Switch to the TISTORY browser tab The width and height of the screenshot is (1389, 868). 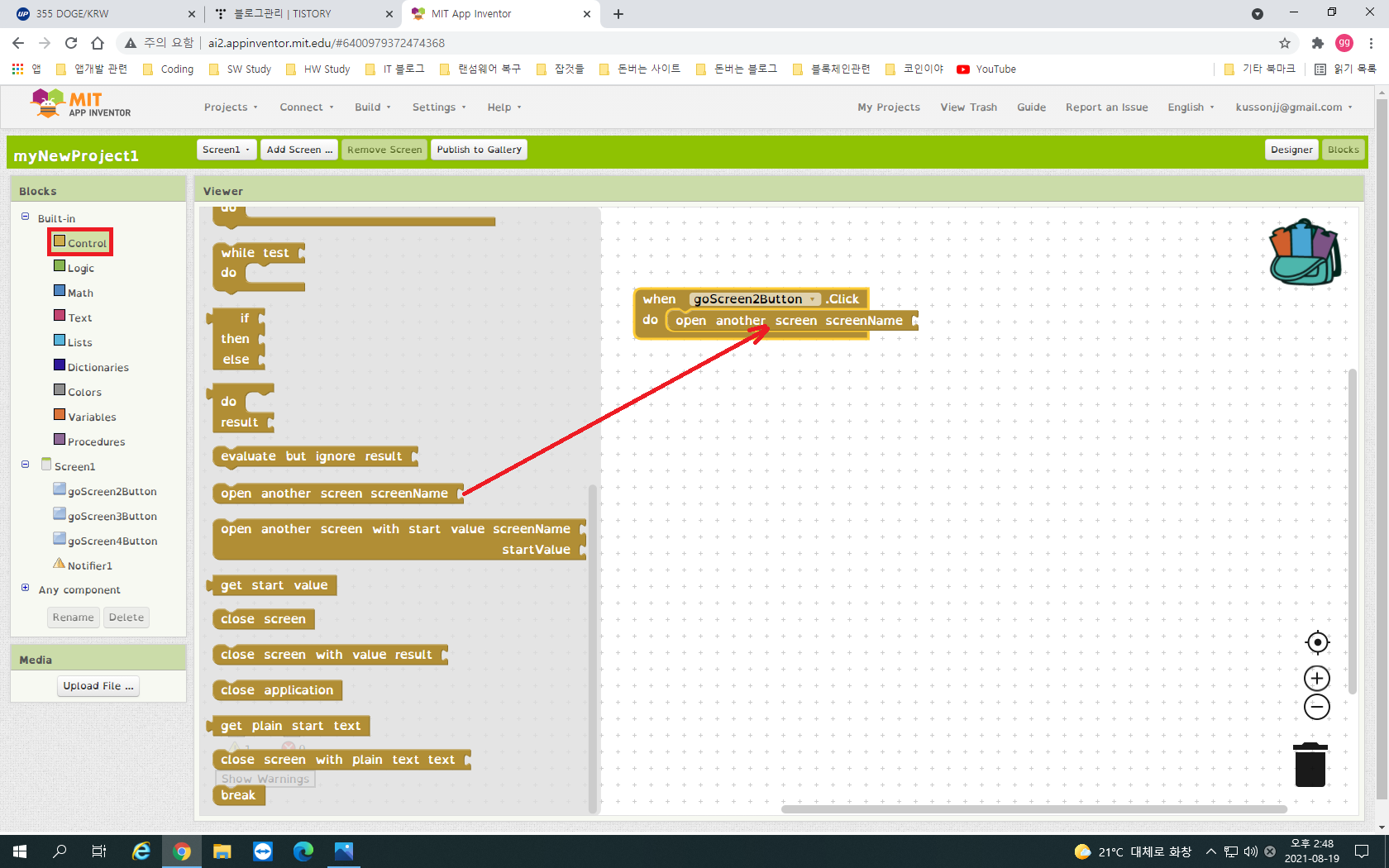pos(303,14)
